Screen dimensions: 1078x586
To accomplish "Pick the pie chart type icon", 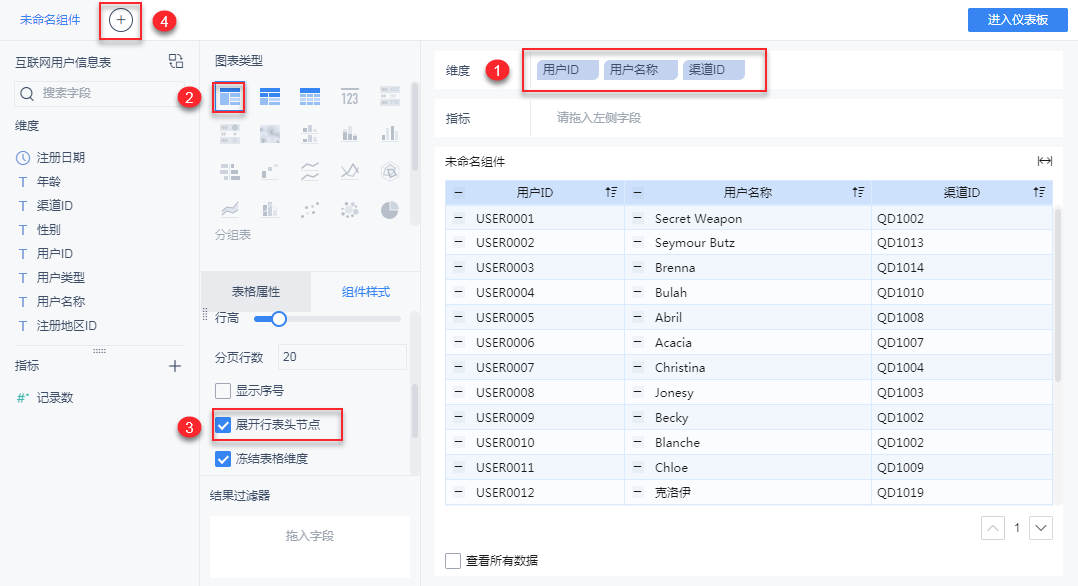I will (x=390, y=210).
